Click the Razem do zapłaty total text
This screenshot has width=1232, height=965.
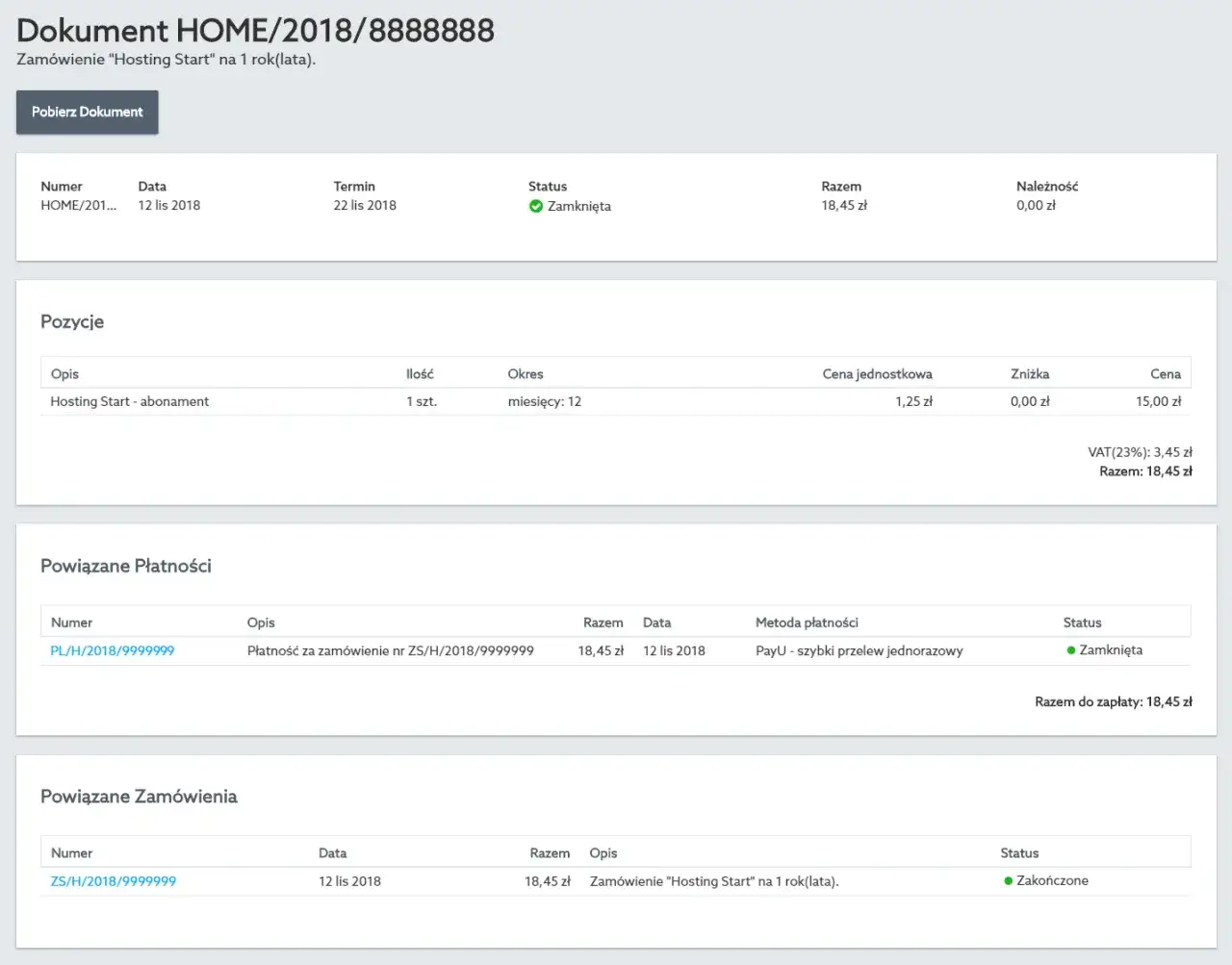pyautogui.click(x=1114, y=702)
